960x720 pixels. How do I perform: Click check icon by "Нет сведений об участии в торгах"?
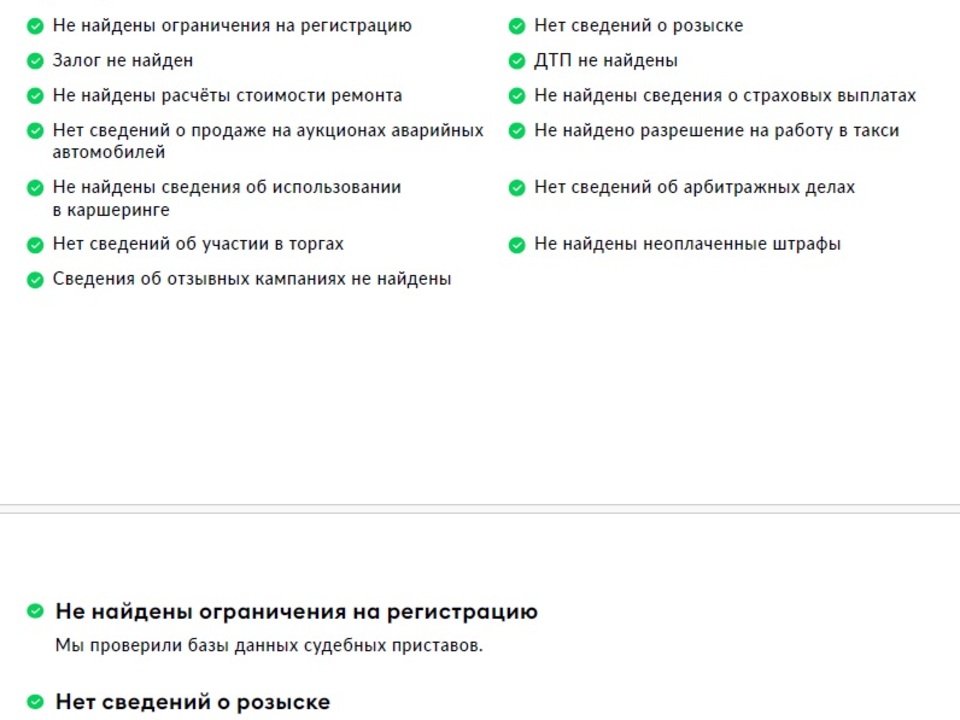click(x=35, y=245)
